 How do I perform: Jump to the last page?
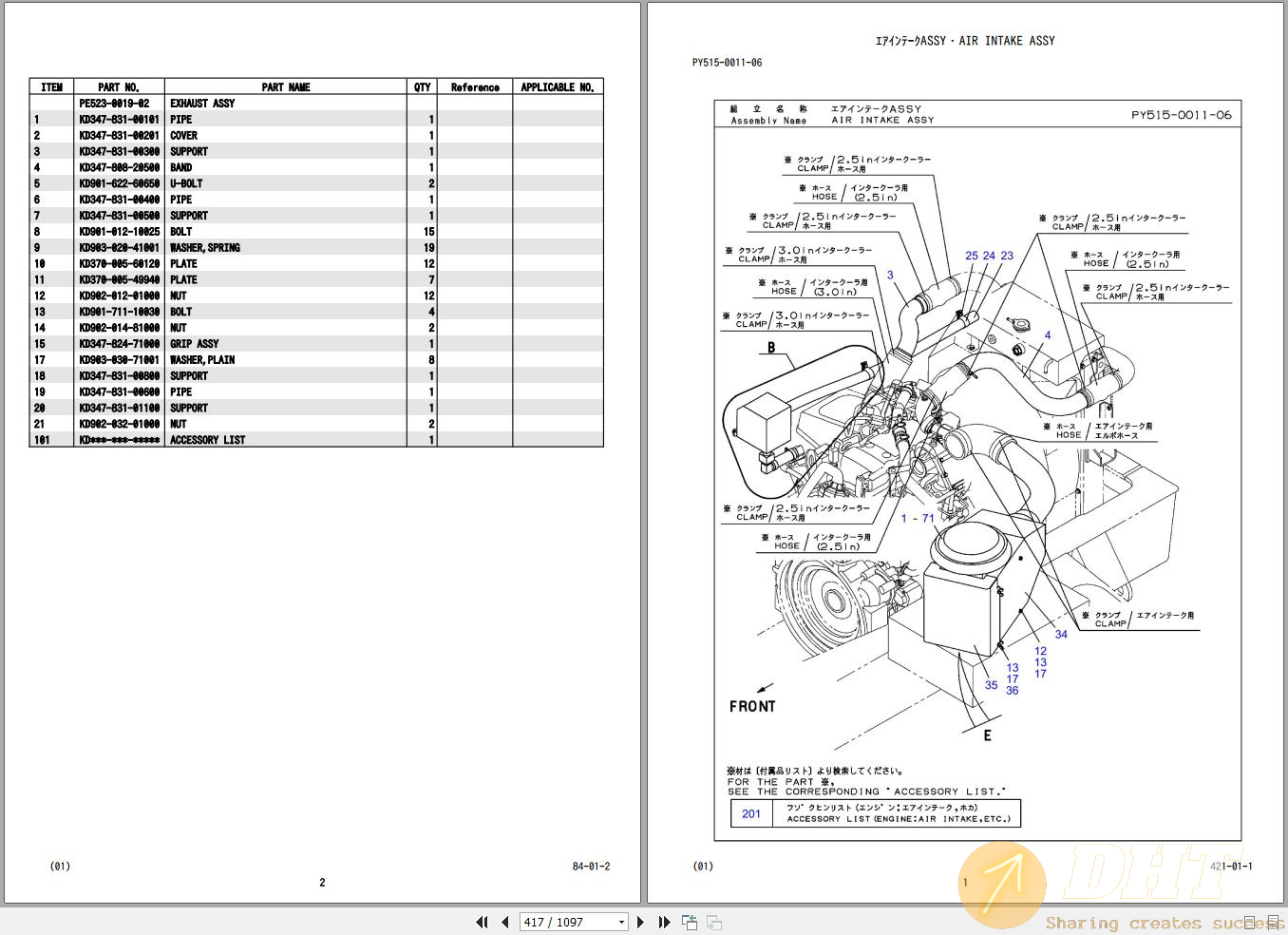(664, 922)
